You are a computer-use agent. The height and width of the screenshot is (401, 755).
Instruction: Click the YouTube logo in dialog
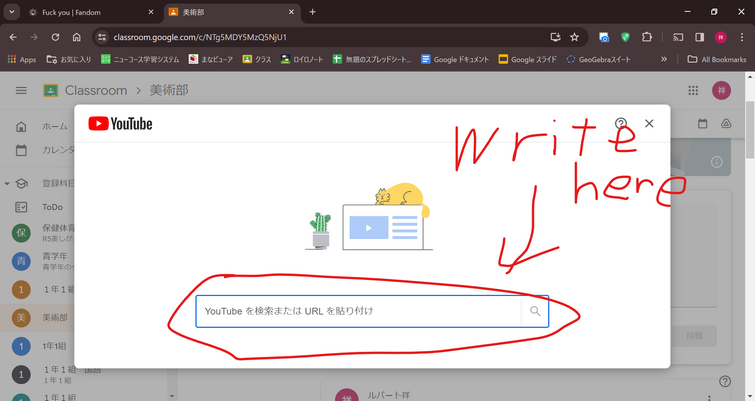pos(120,124)
